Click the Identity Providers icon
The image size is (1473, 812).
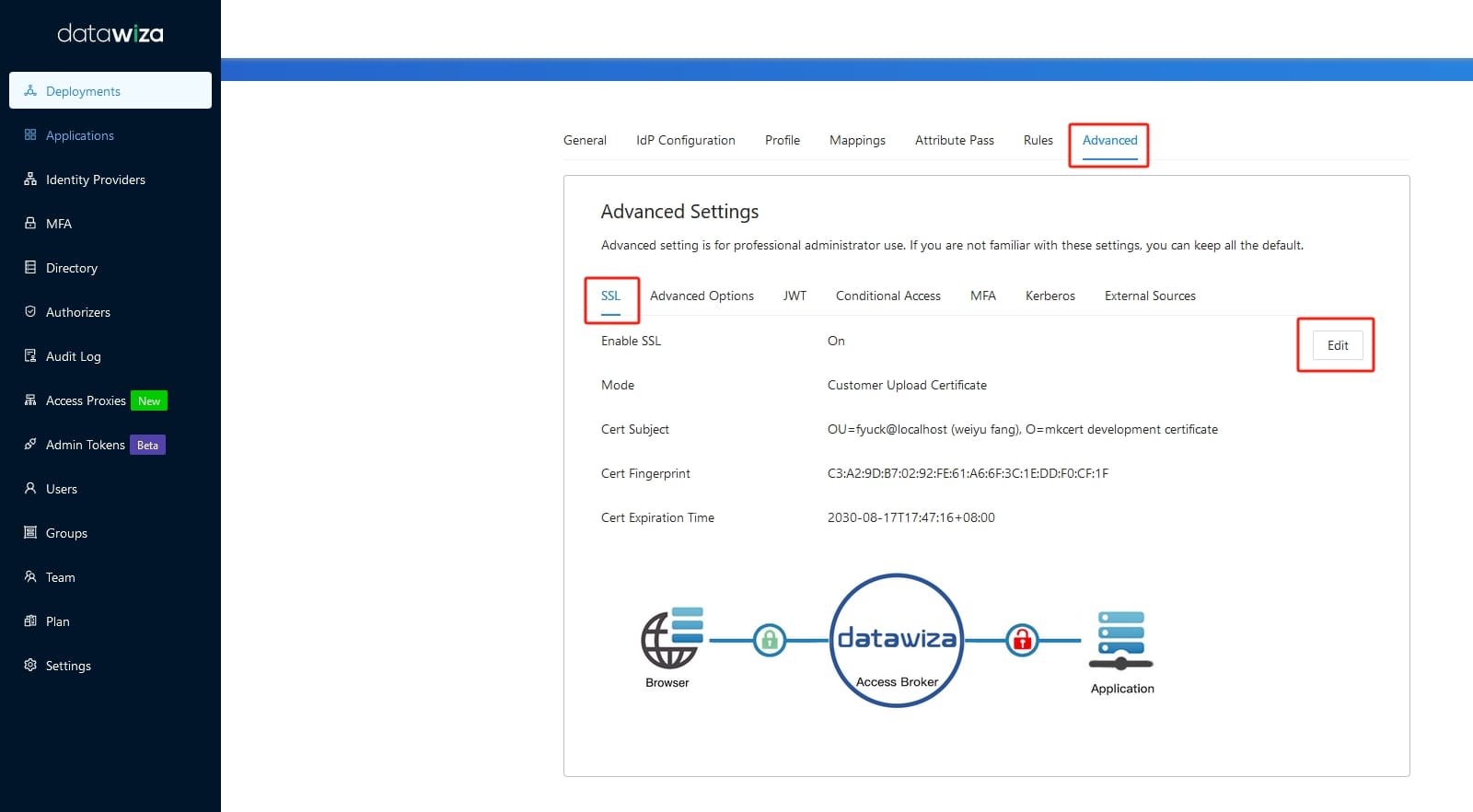[x=30, y=179]
